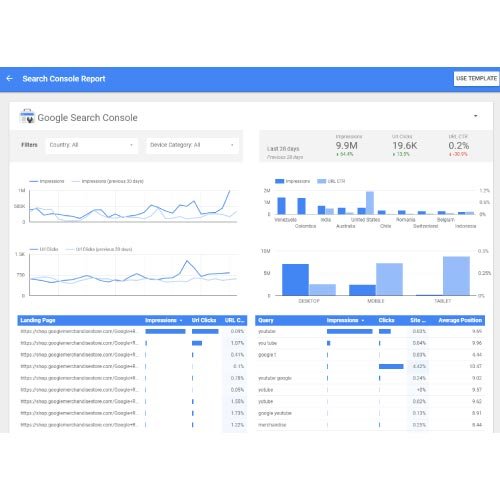This screenshot has width=500, height=500.
Task: Select the 'merchandise' query row
Action: (x=370, y=425)
